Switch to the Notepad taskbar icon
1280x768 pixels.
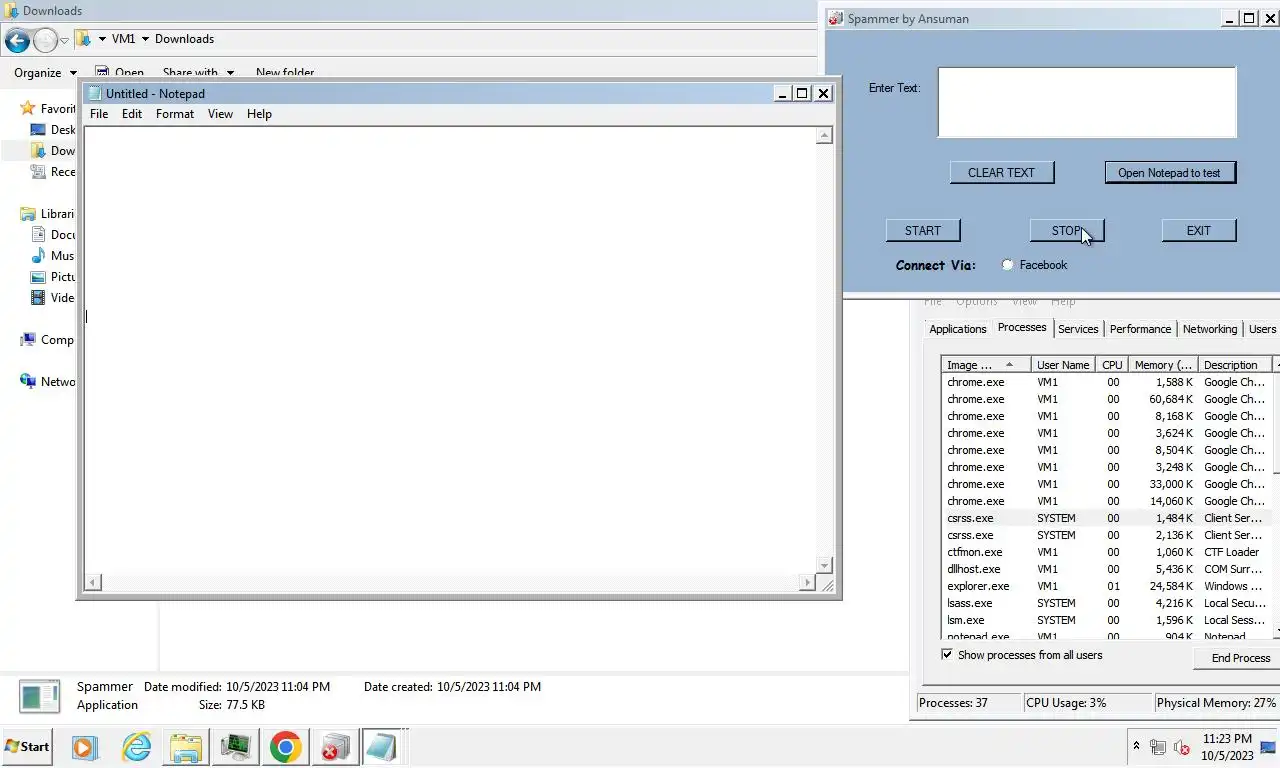(x=382, y=747)
